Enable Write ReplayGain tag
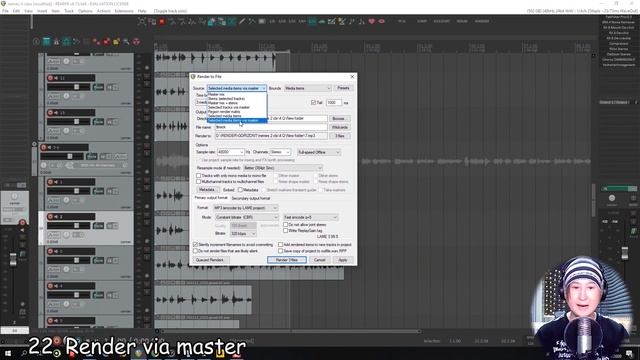This screenshot has width=640, height=360. tap(286, 231)
